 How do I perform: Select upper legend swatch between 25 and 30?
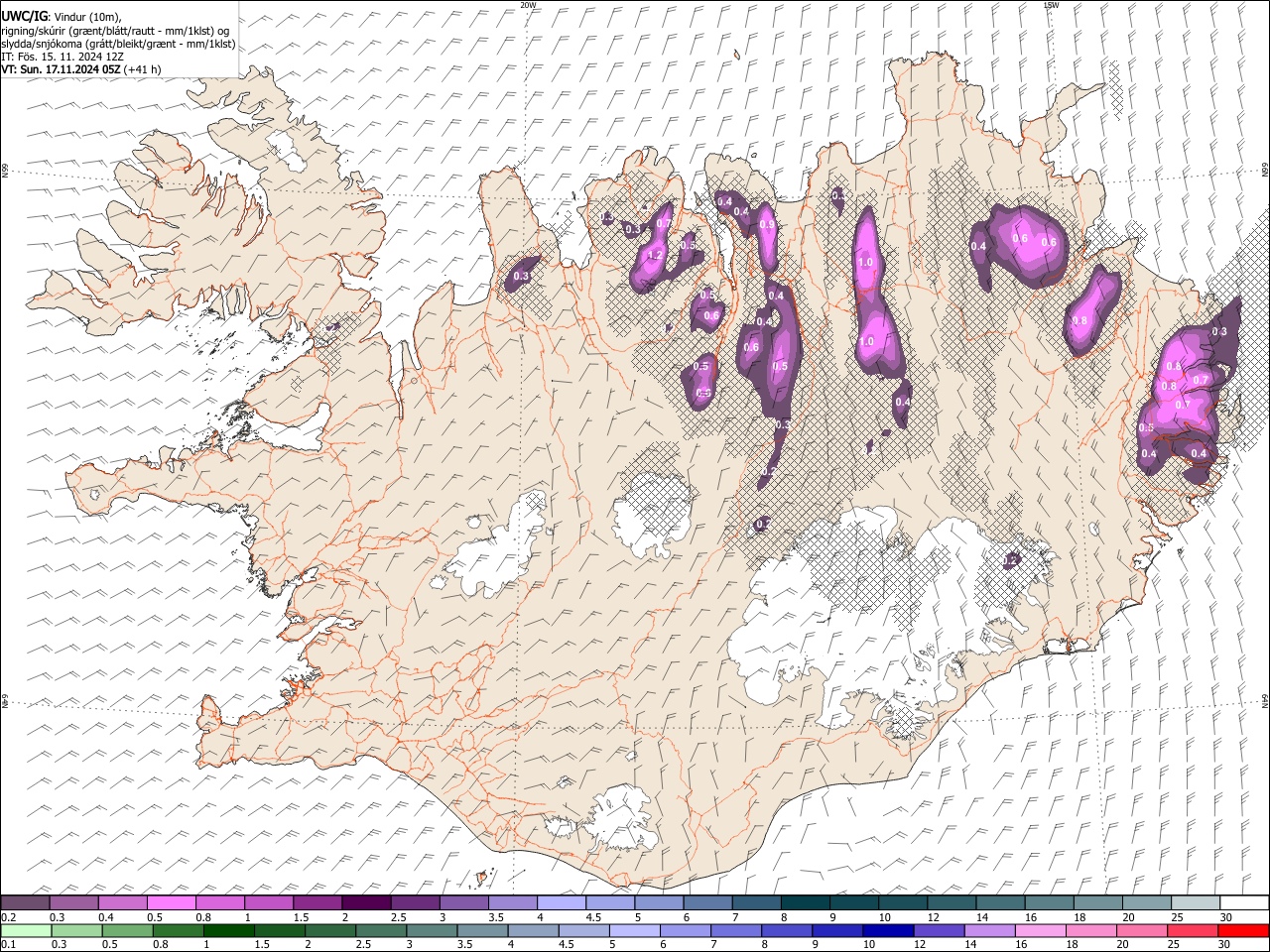tap(1194, 902)
